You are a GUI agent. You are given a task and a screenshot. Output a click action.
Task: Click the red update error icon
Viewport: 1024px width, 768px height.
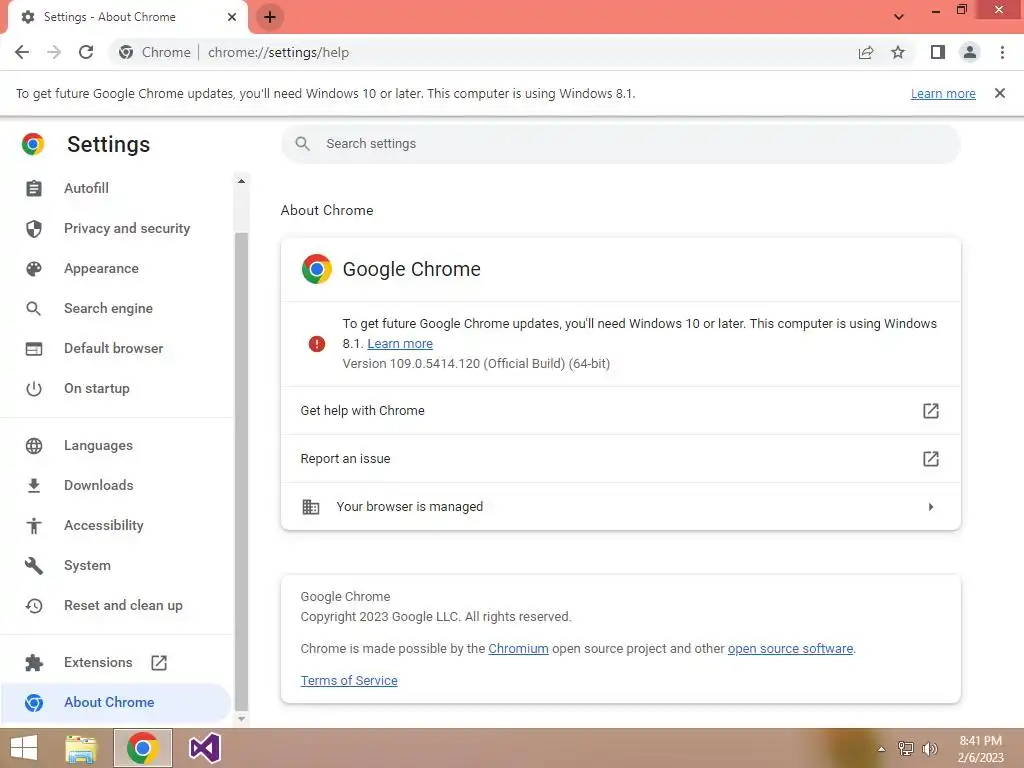(317, 344)
